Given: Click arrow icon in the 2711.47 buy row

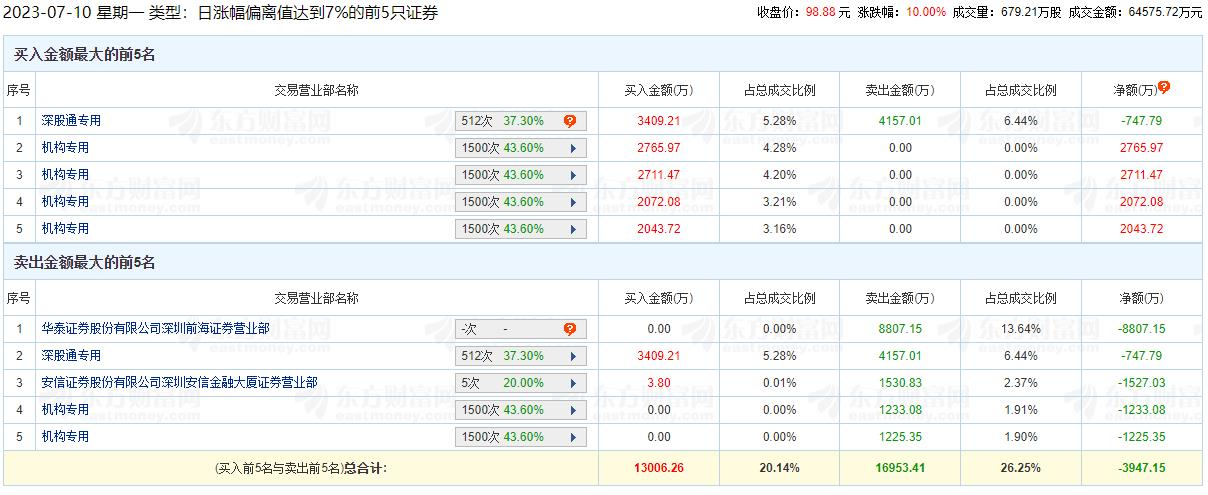Looking at the screenshot, I should tap(573, 175).
